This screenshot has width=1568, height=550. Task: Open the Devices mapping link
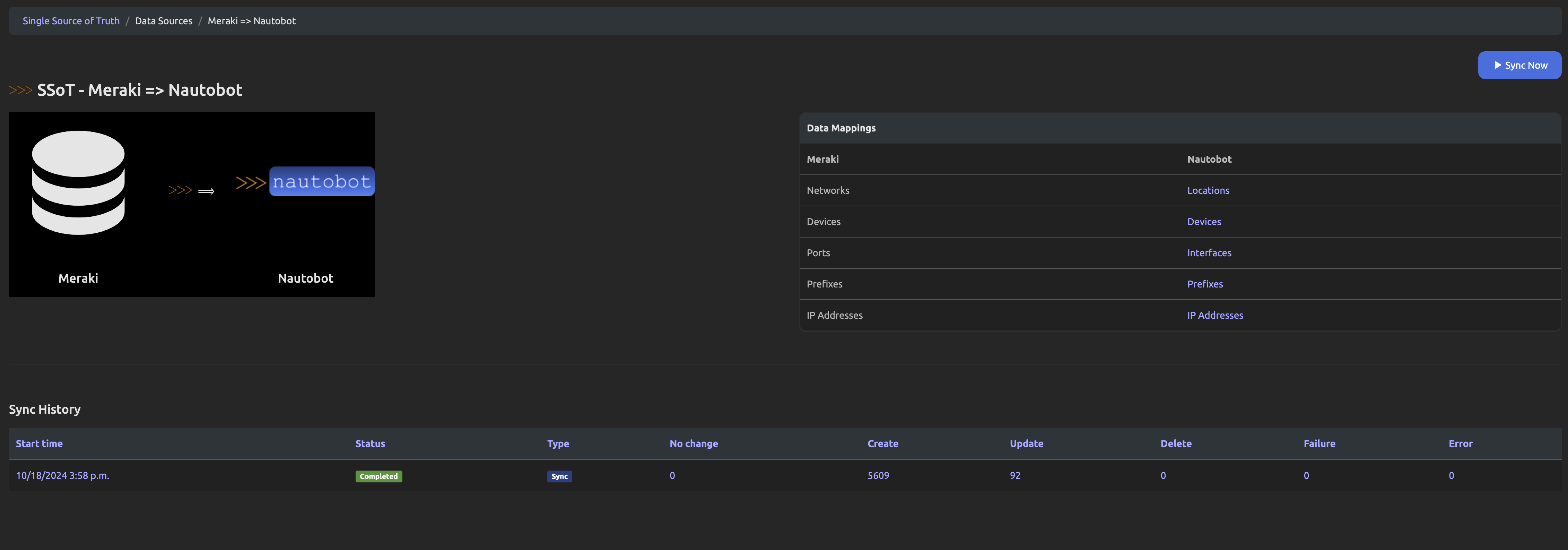pyautogui.click(x=1203, y=222)
